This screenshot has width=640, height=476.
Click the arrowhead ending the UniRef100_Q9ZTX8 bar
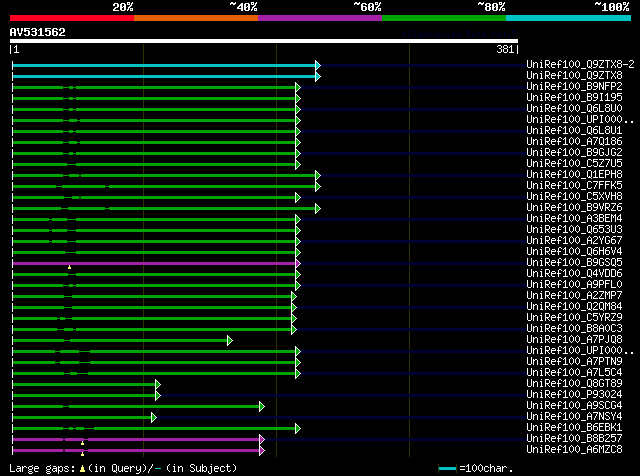coord(318,76)
